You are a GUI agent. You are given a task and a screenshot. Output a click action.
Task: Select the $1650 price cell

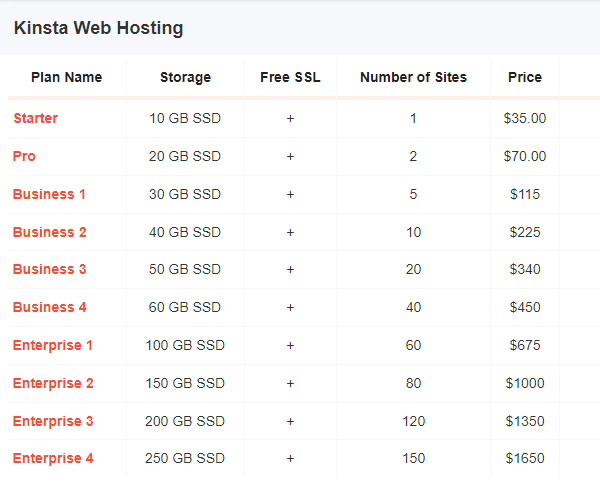pyautogui.click(x=525, y=458)
